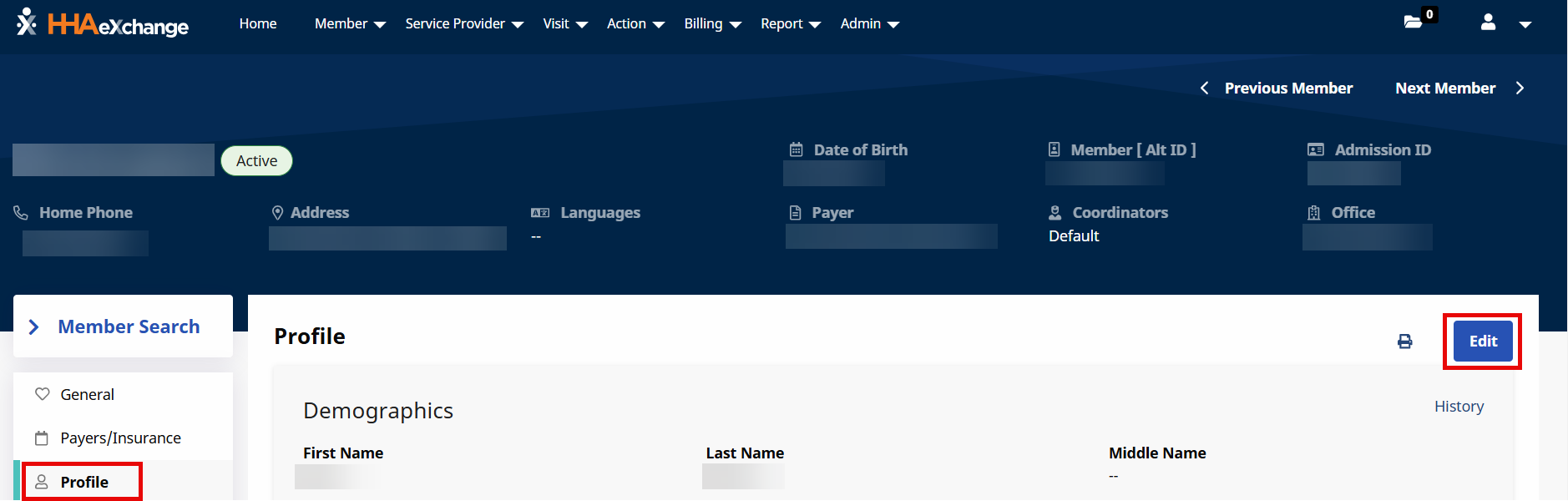Open the account dropdown arrow
The image size is (1568, 501).
coord(1525,25)
